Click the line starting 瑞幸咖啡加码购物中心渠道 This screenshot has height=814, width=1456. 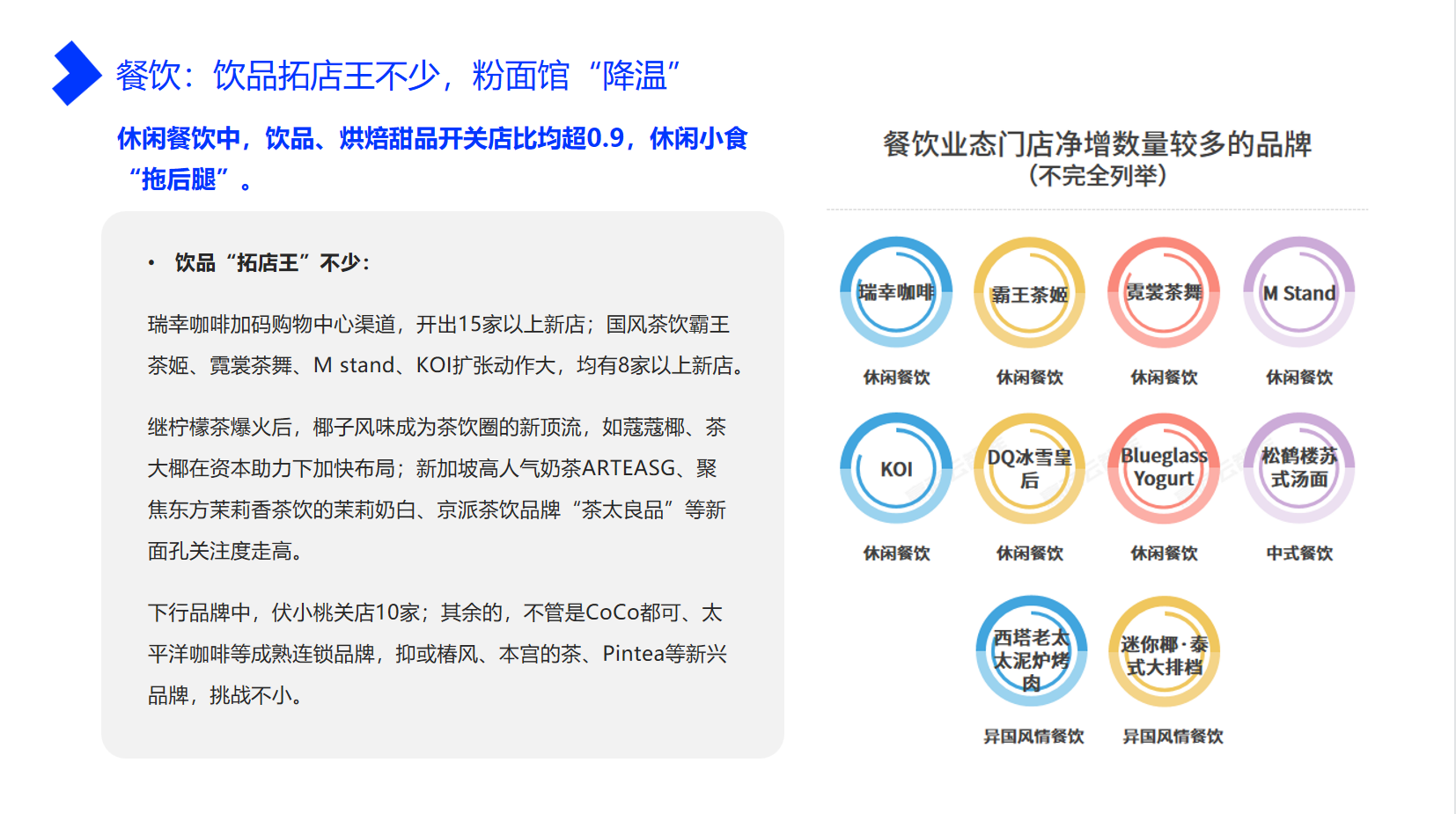click(438, 325)
